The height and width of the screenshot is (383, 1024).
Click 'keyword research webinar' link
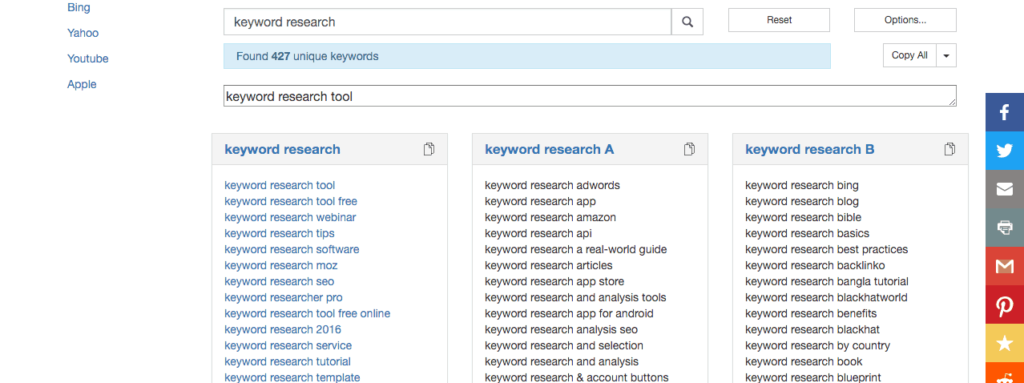(x=290, y=217)
